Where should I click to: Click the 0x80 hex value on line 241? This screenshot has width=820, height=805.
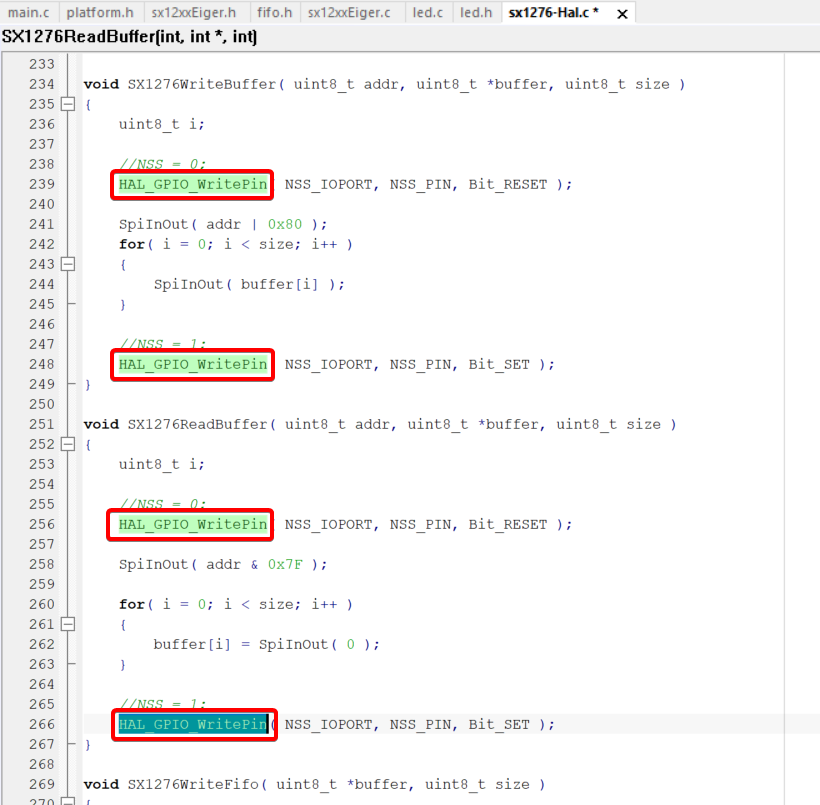tap(284, 224)
